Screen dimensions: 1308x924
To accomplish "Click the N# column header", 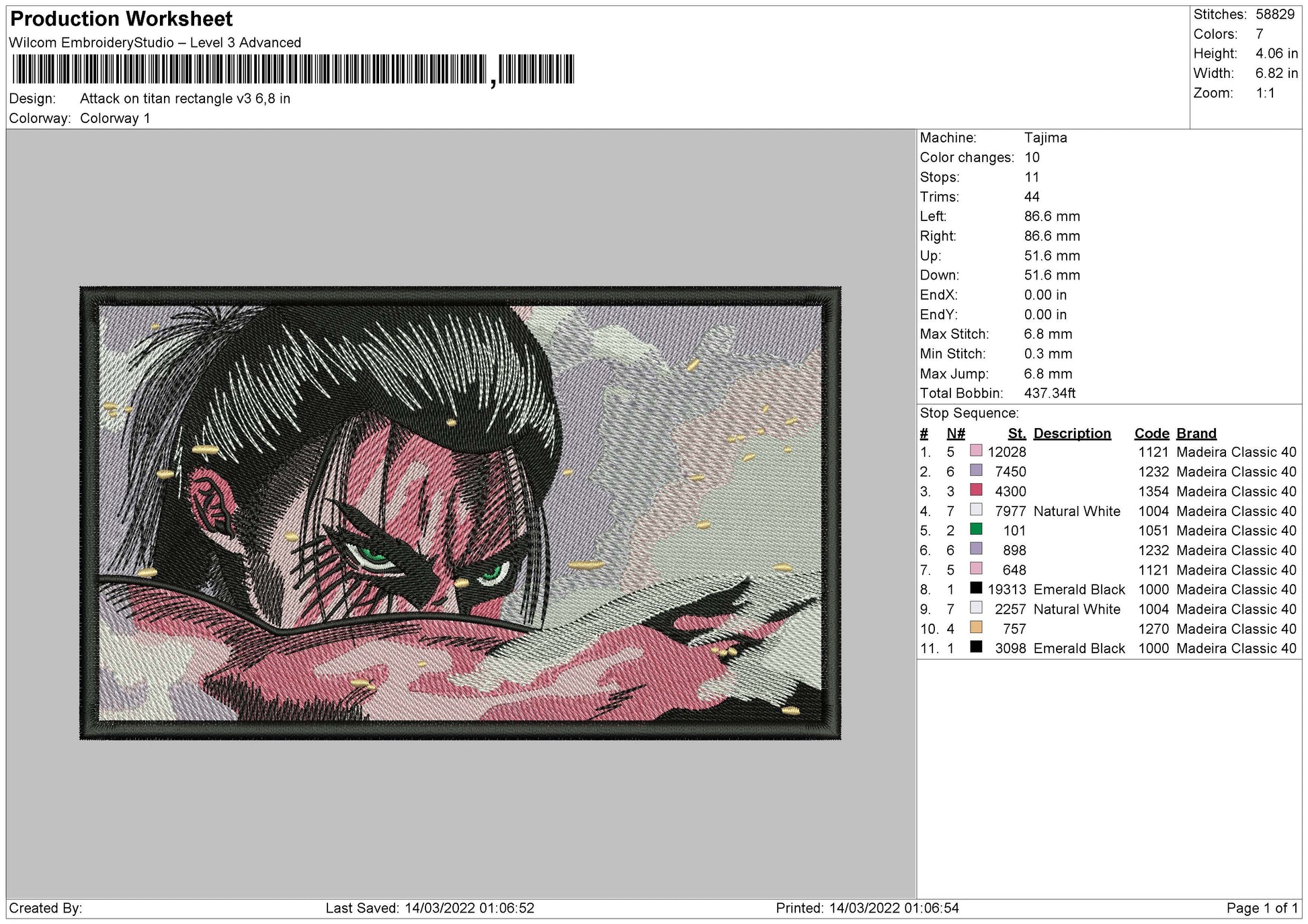I will click(x=956, y=433).
